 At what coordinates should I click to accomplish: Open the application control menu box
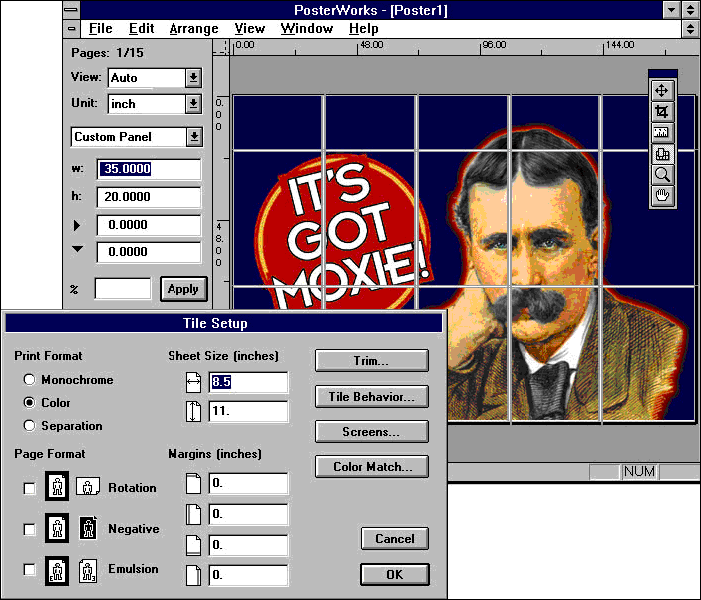coord(71,9)
